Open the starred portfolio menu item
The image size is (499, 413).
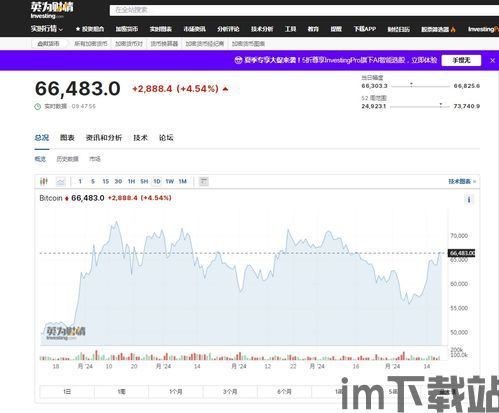(x=90, y=29)
